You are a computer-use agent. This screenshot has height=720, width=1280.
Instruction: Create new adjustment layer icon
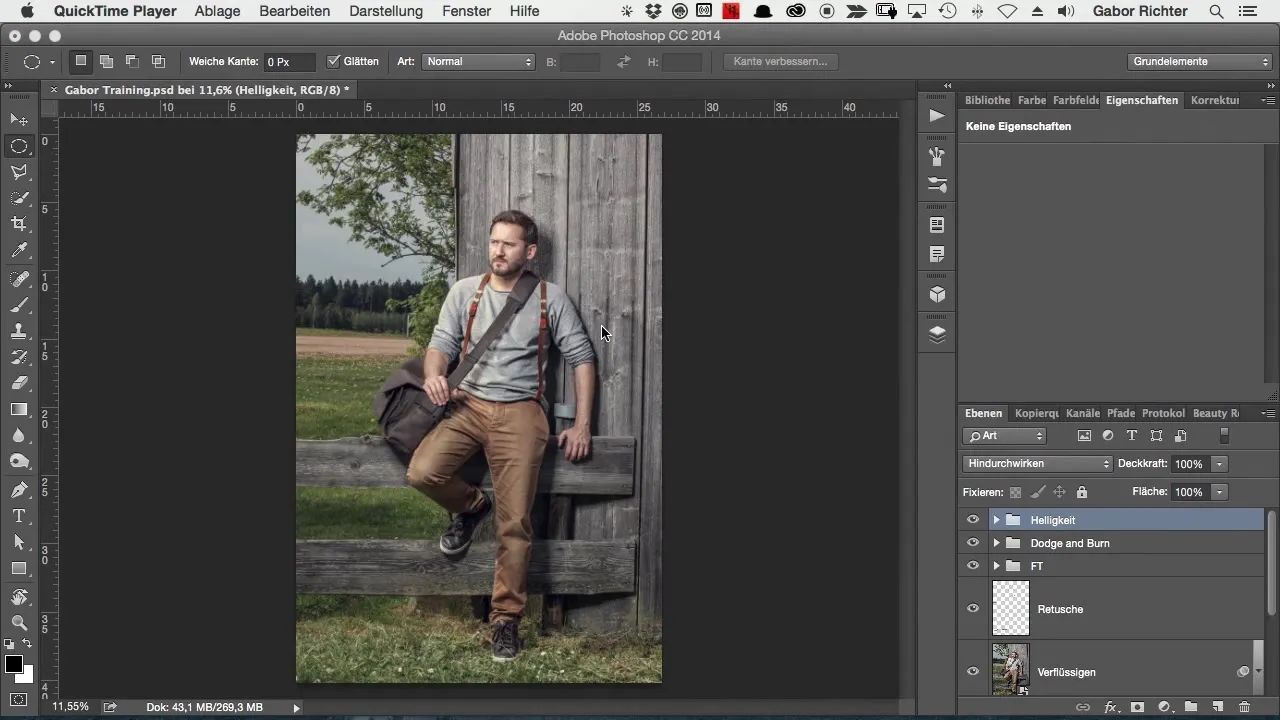point(1164,707)
